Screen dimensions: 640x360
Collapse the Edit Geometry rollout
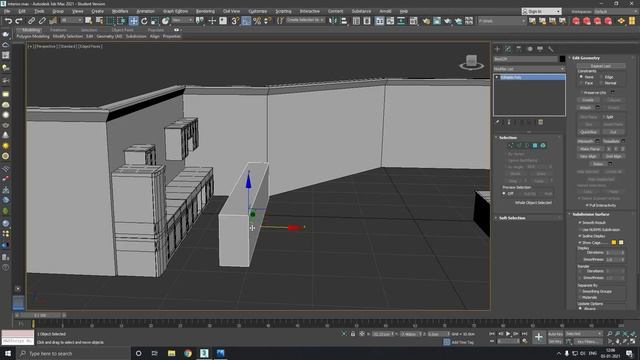tap(586, 58)
